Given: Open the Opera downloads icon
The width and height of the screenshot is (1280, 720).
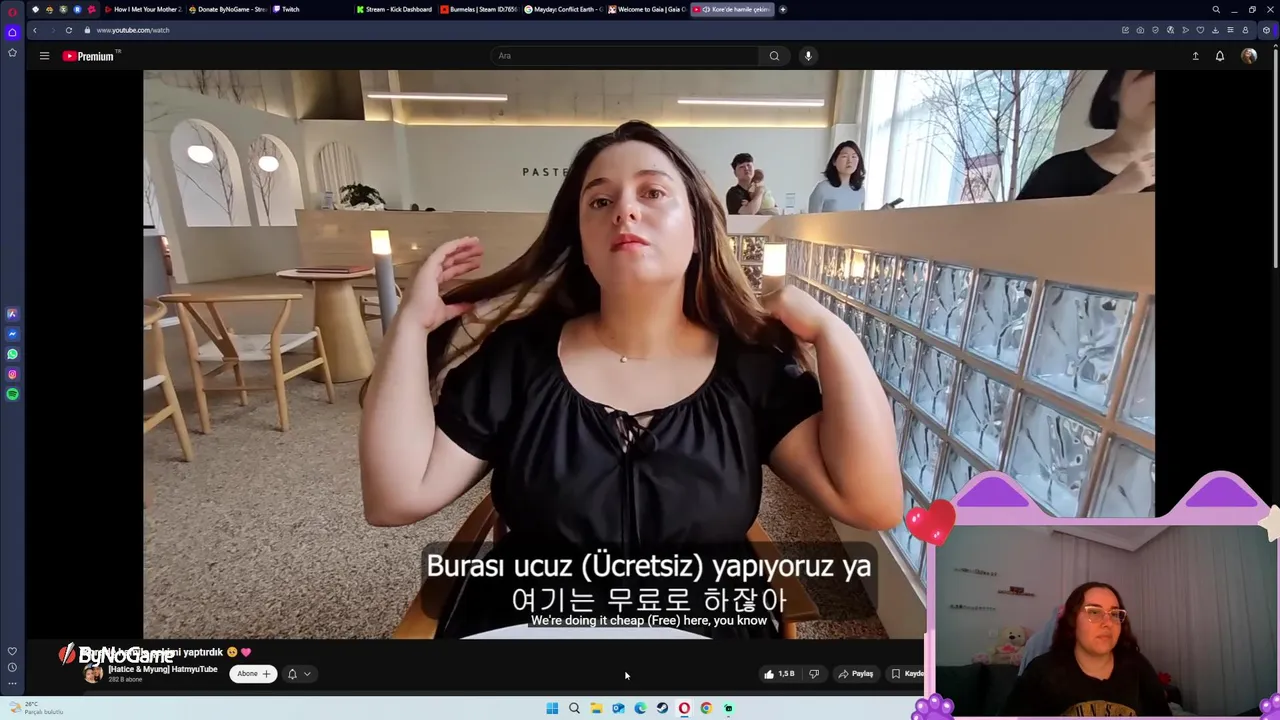Looking at the screenshot, I should coord(1215,30).
